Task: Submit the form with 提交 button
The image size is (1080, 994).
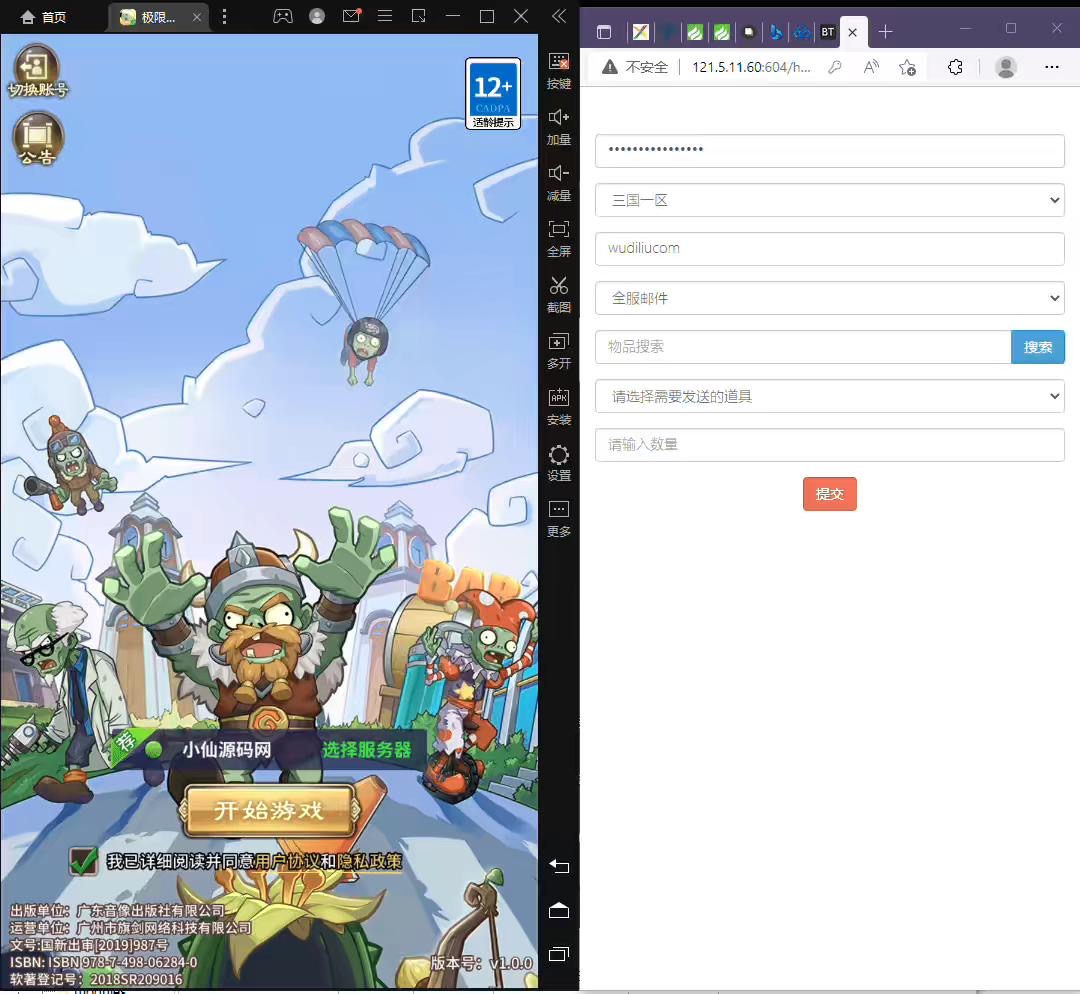Action: coord(829,494)
